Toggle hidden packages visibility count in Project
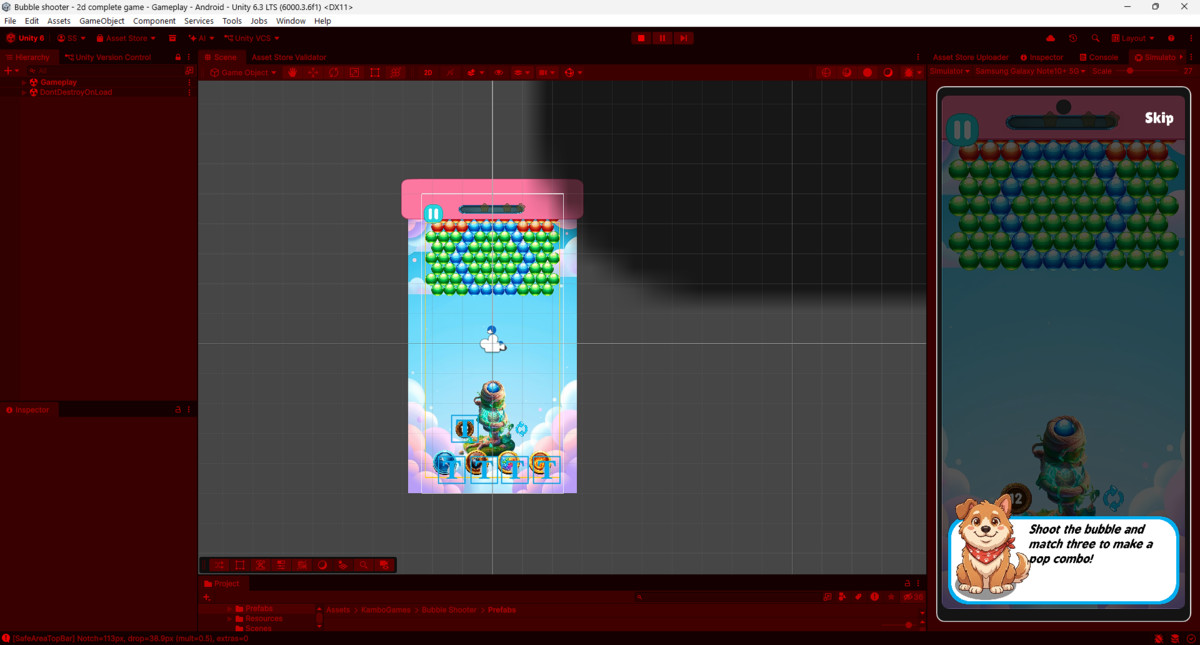This screenshot has height=645, width=1200. (x=912, y=597)
